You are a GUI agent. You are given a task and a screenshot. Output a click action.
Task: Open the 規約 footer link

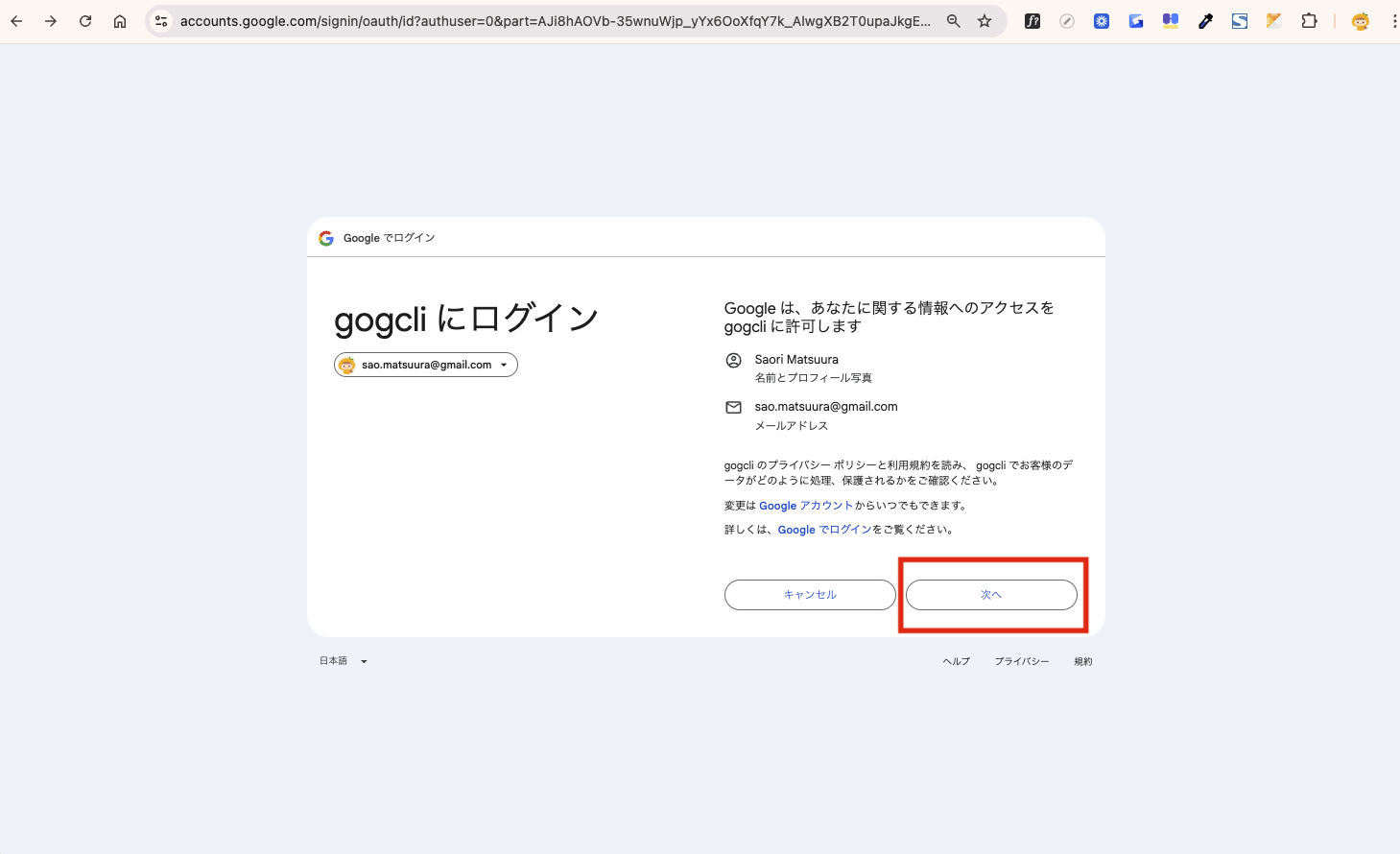pyautogui.click(x=1083, y=661)
